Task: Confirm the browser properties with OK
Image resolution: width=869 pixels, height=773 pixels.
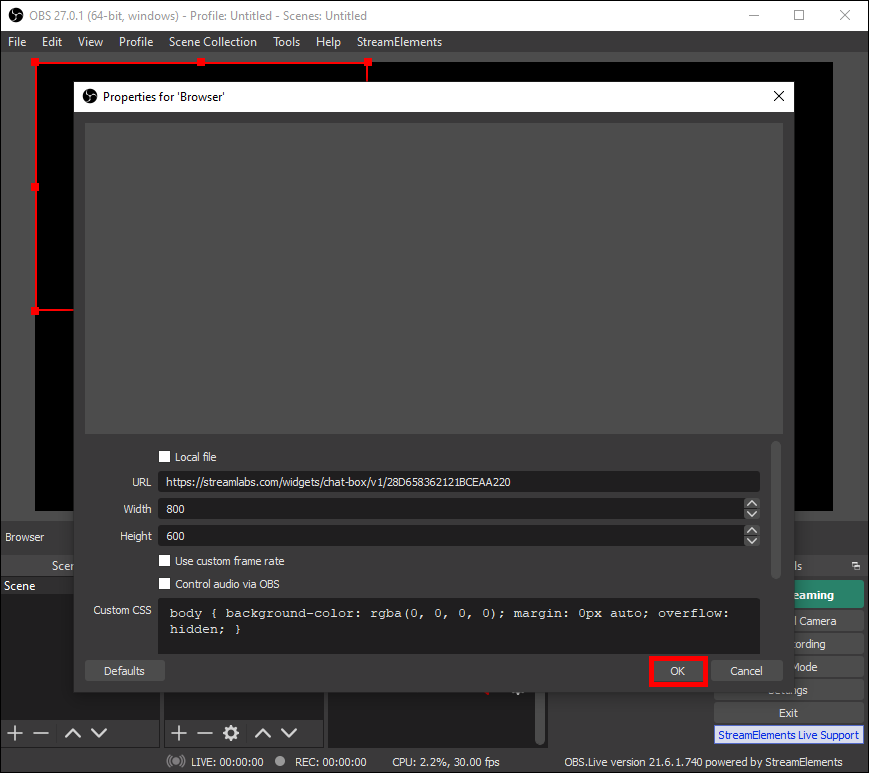Action: pos(678,671)
